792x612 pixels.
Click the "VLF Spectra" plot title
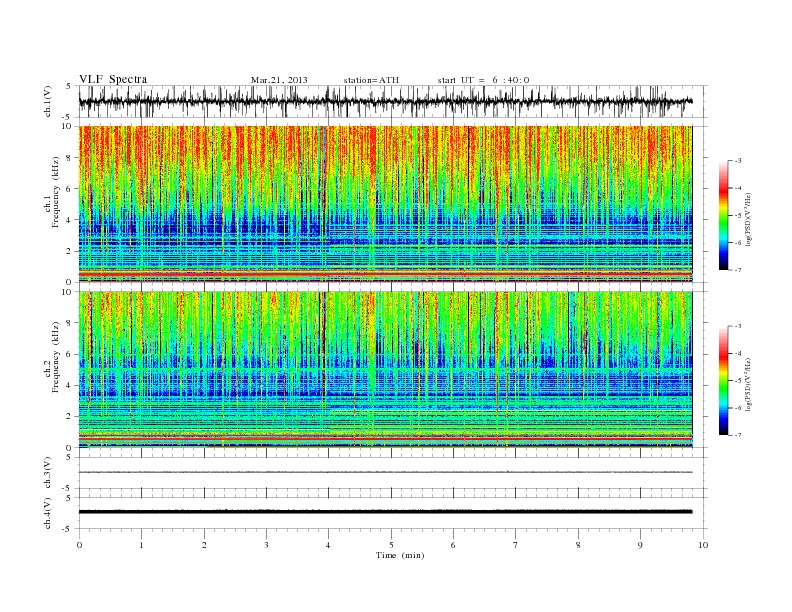113,79
